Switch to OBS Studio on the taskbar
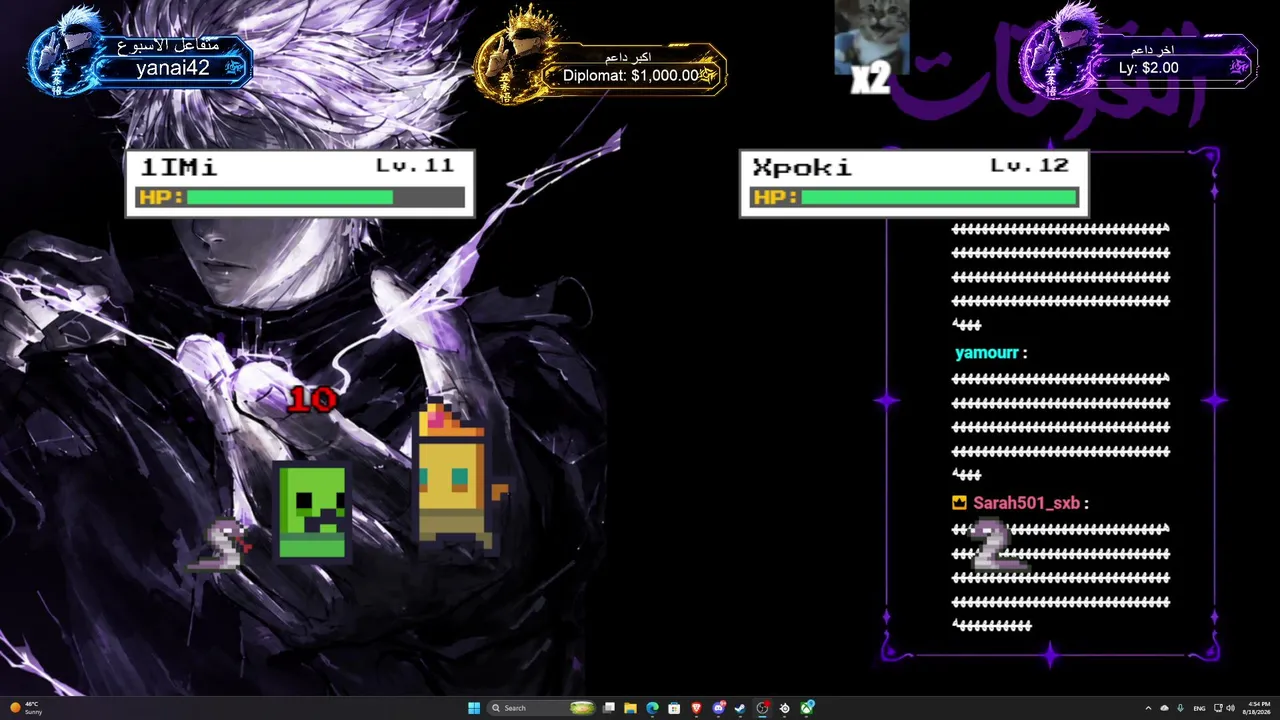The width and height of the screenshot is (1280, 720). coord(763,708)
